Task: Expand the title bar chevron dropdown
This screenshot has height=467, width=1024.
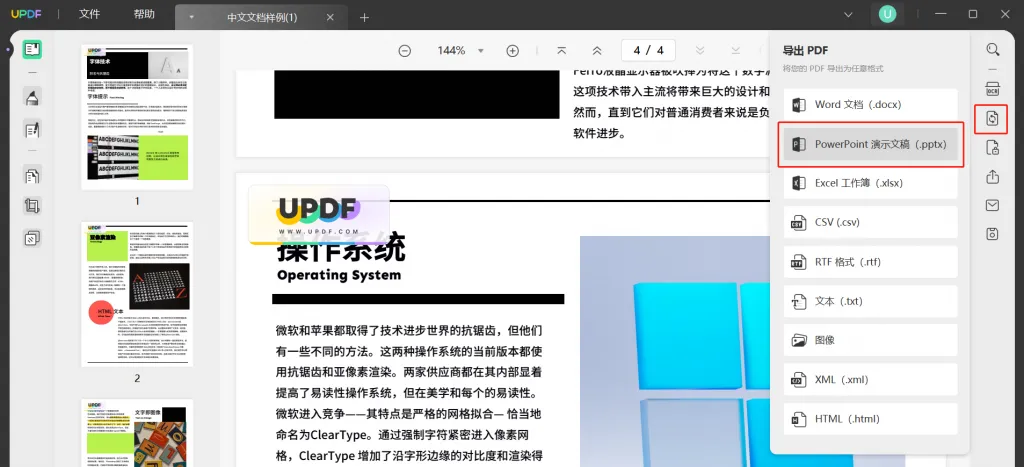Action: point(848,14)
